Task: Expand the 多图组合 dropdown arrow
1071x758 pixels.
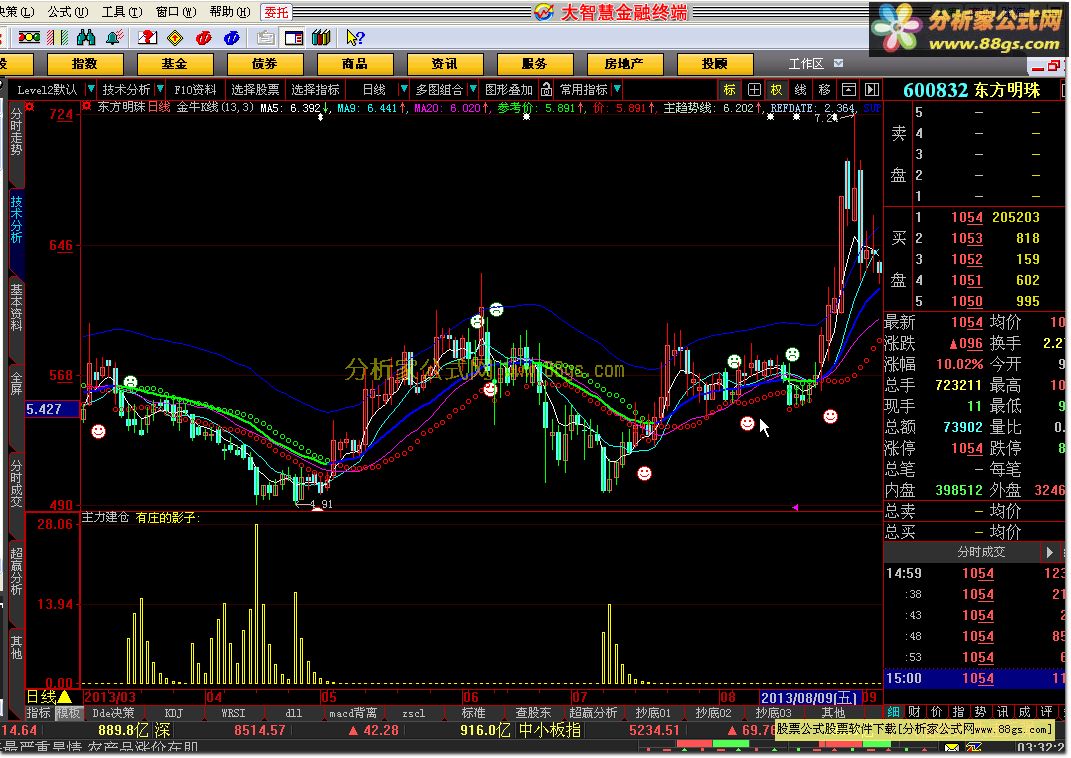Action: click(x=473, y=89)
